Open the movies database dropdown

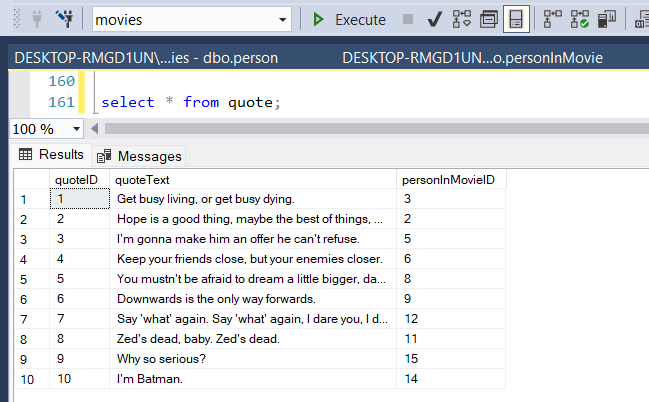click(192, 19)
